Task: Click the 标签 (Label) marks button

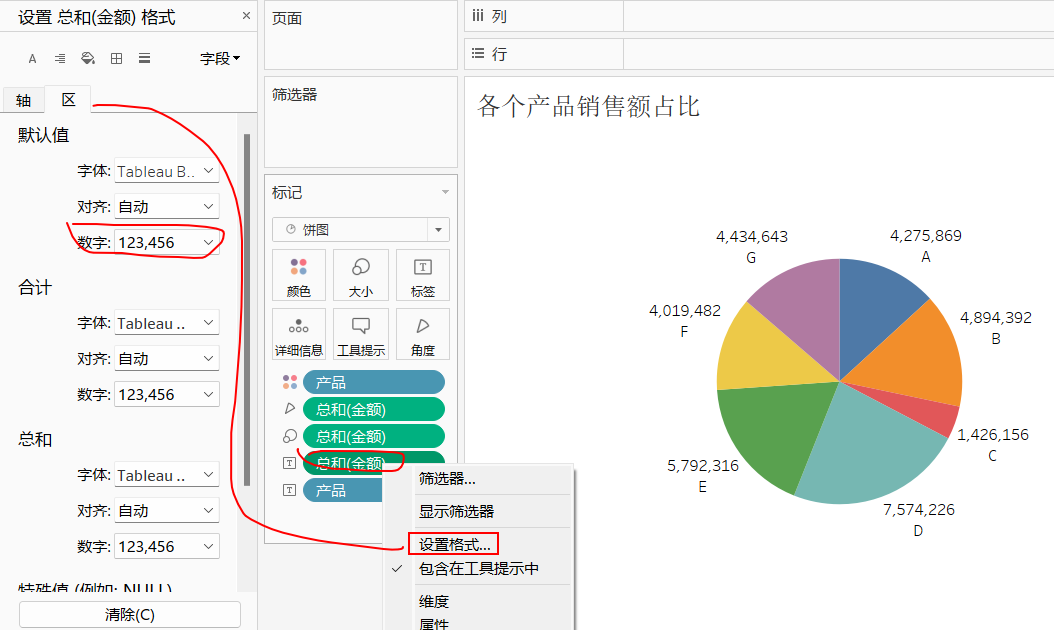Action: point(422,276)
